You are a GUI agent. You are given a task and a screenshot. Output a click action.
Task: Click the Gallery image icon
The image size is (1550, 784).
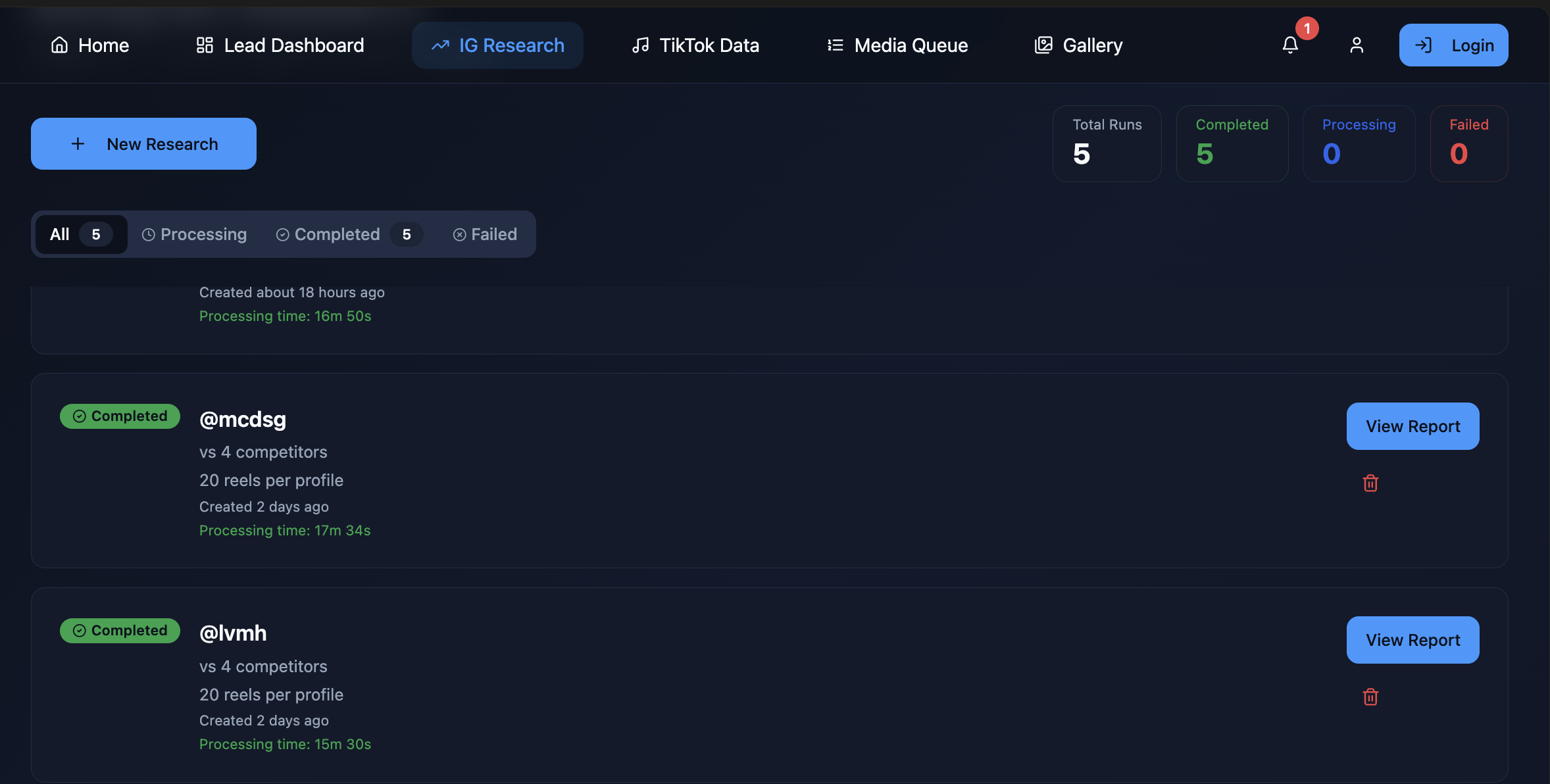tap(1043, 45)
